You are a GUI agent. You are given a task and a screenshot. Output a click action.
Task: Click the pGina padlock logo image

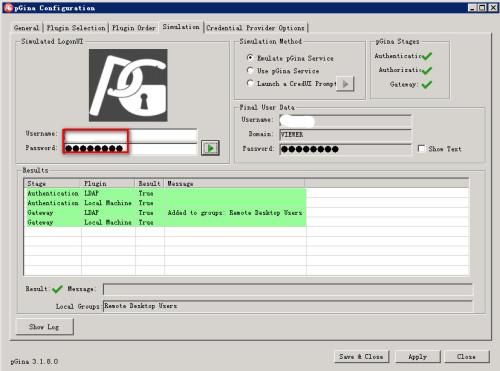click(x=128, y=85)
